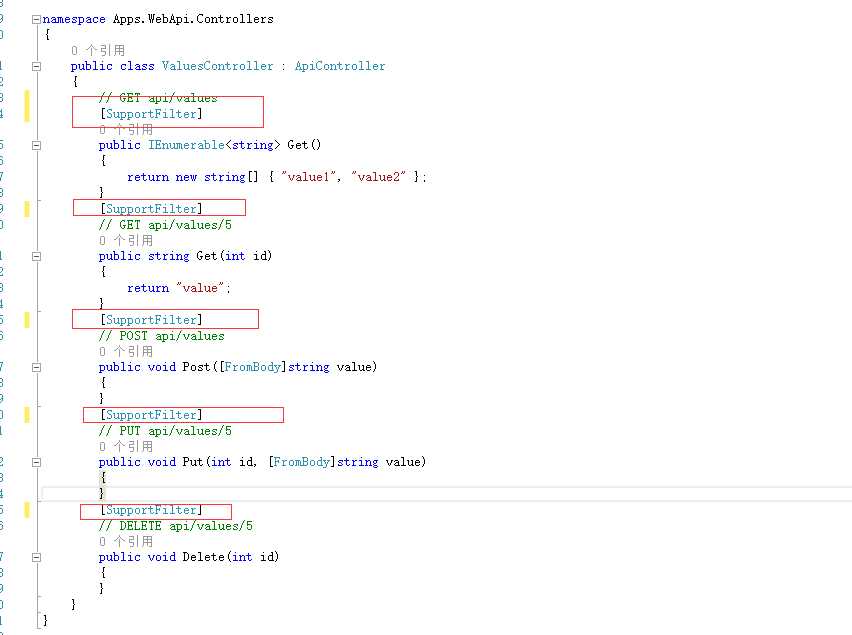Open references lens above Post method
This screenshot has height=635, width=852.
point(126,351)
